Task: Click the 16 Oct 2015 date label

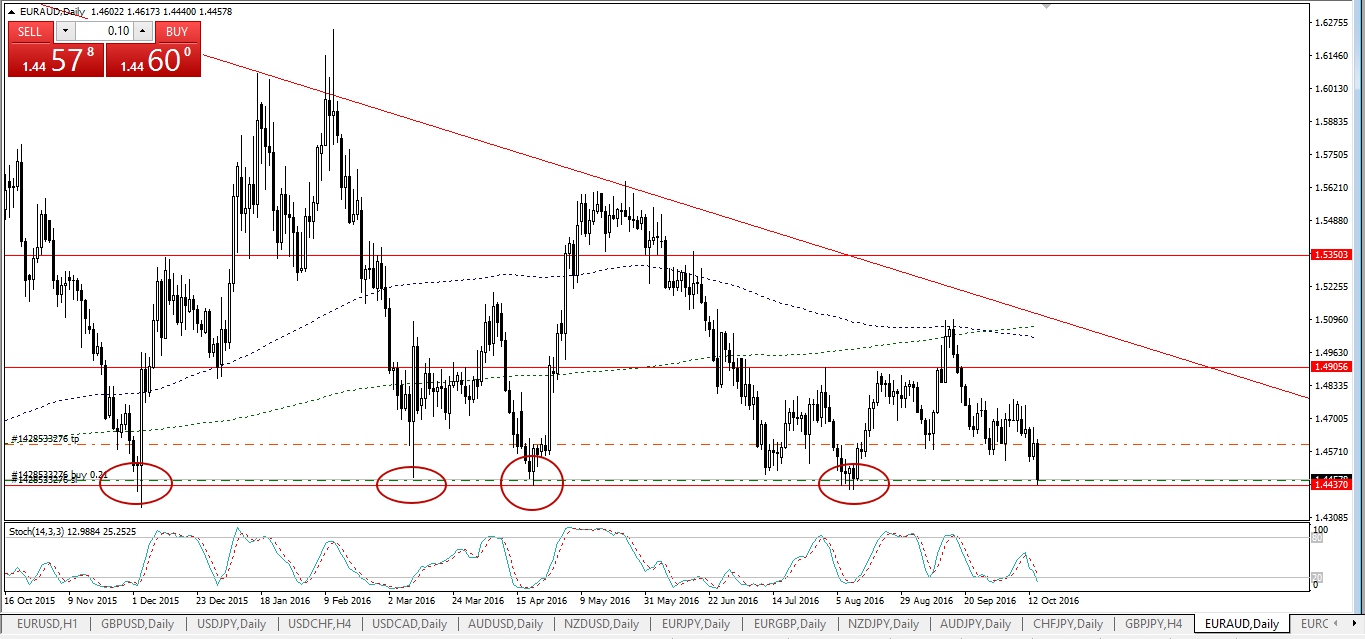Action: coord(28,601)
